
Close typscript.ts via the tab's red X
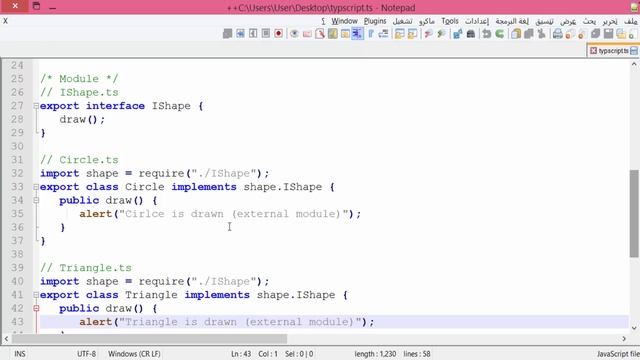(593, 51)
